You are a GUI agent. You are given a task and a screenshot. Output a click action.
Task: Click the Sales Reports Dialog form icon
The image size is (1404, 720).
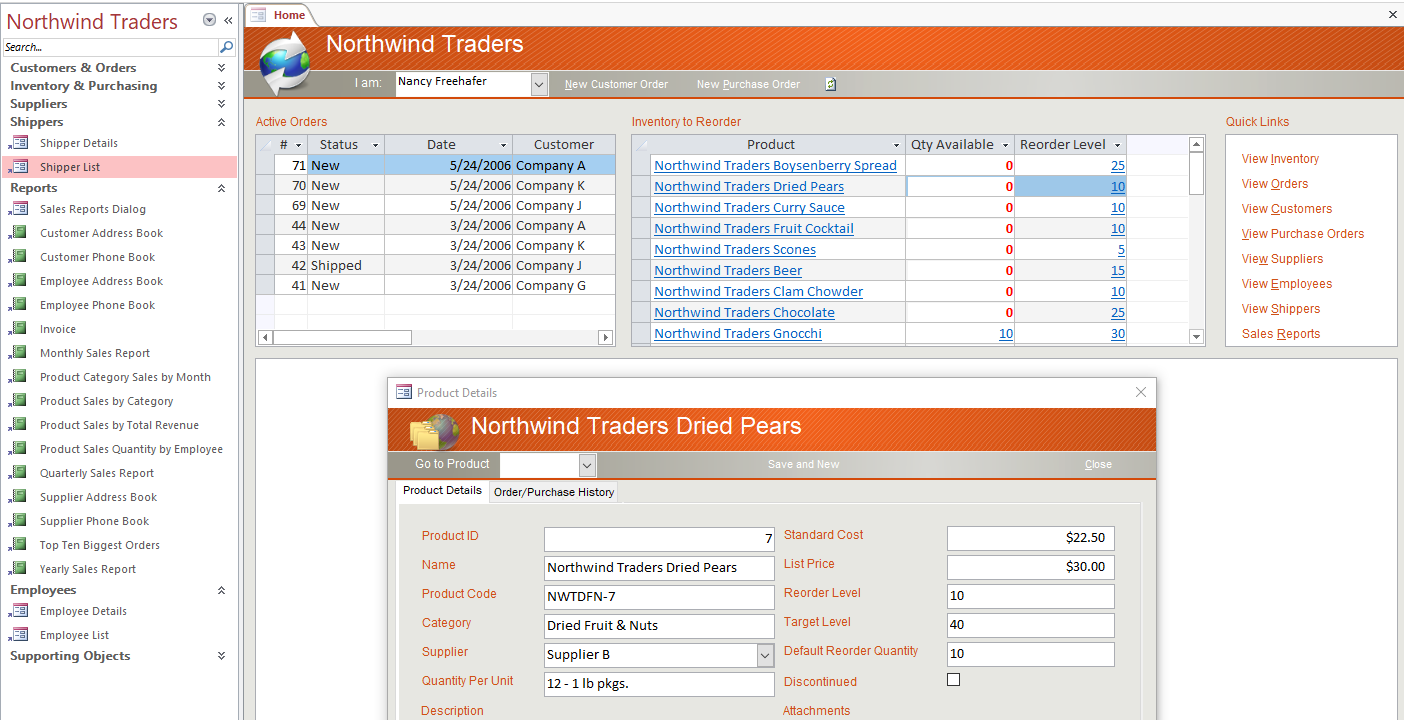click(x=19, y=209)
